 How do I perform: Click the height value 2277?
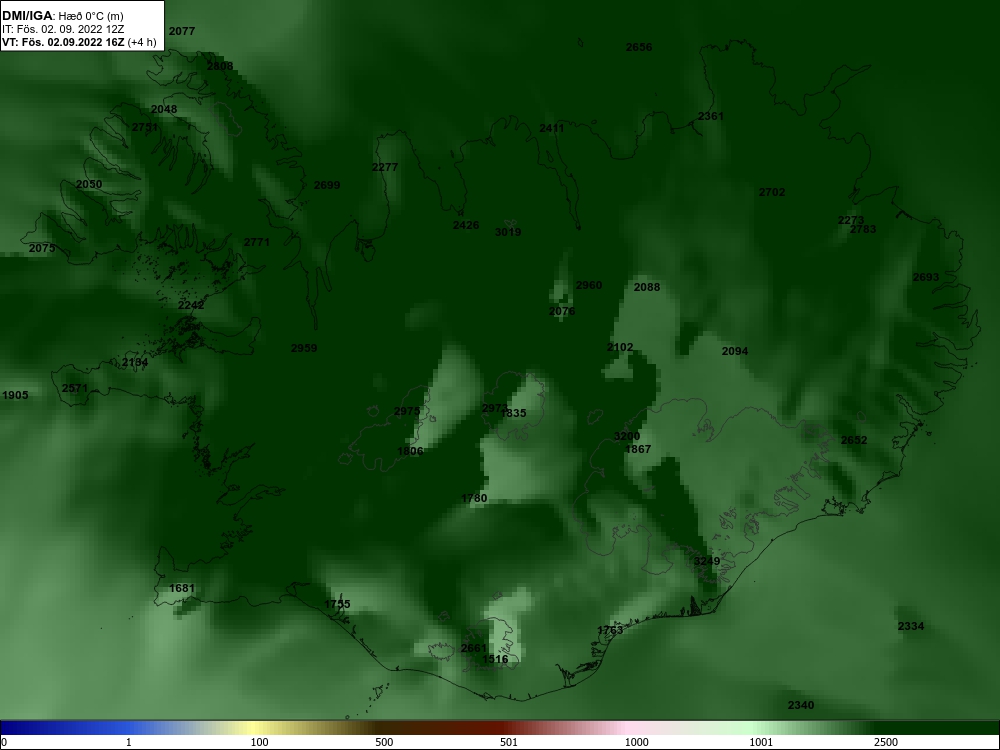(385, 167)
